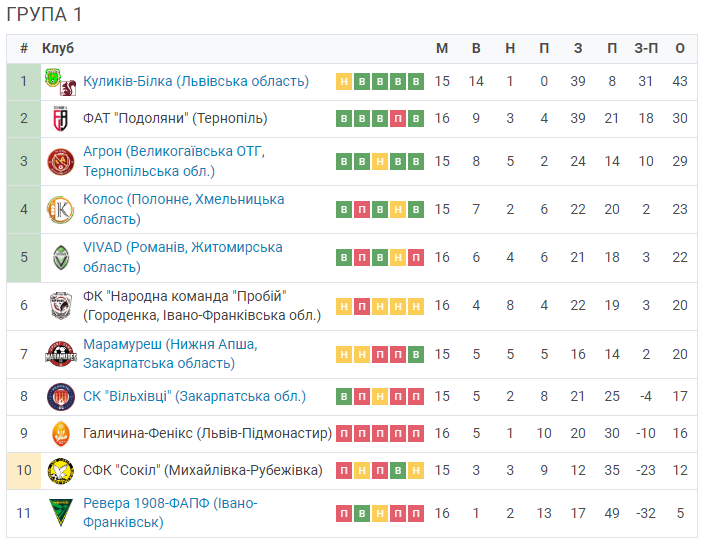Open the Марамуреш (Нижня Апша) team link

[x=170, y=354]
